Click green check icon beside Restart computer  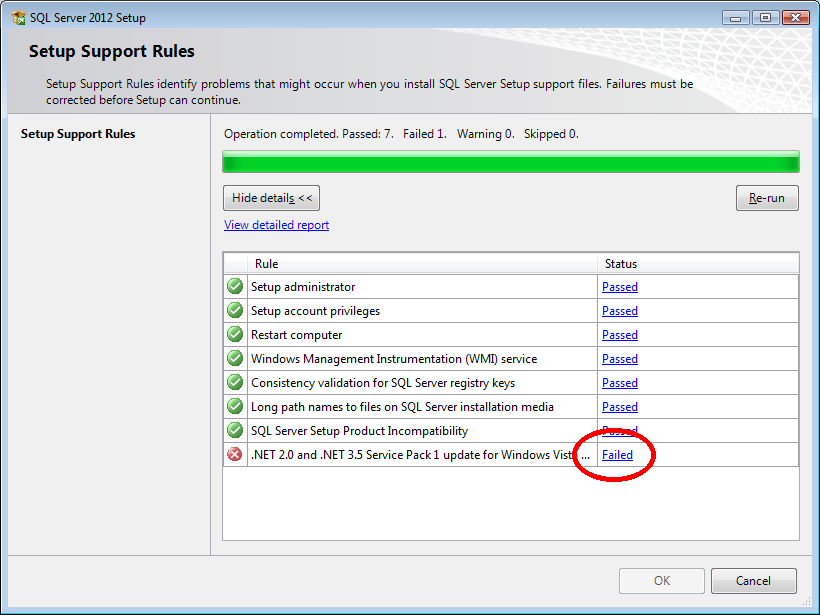tap(235, 334)
